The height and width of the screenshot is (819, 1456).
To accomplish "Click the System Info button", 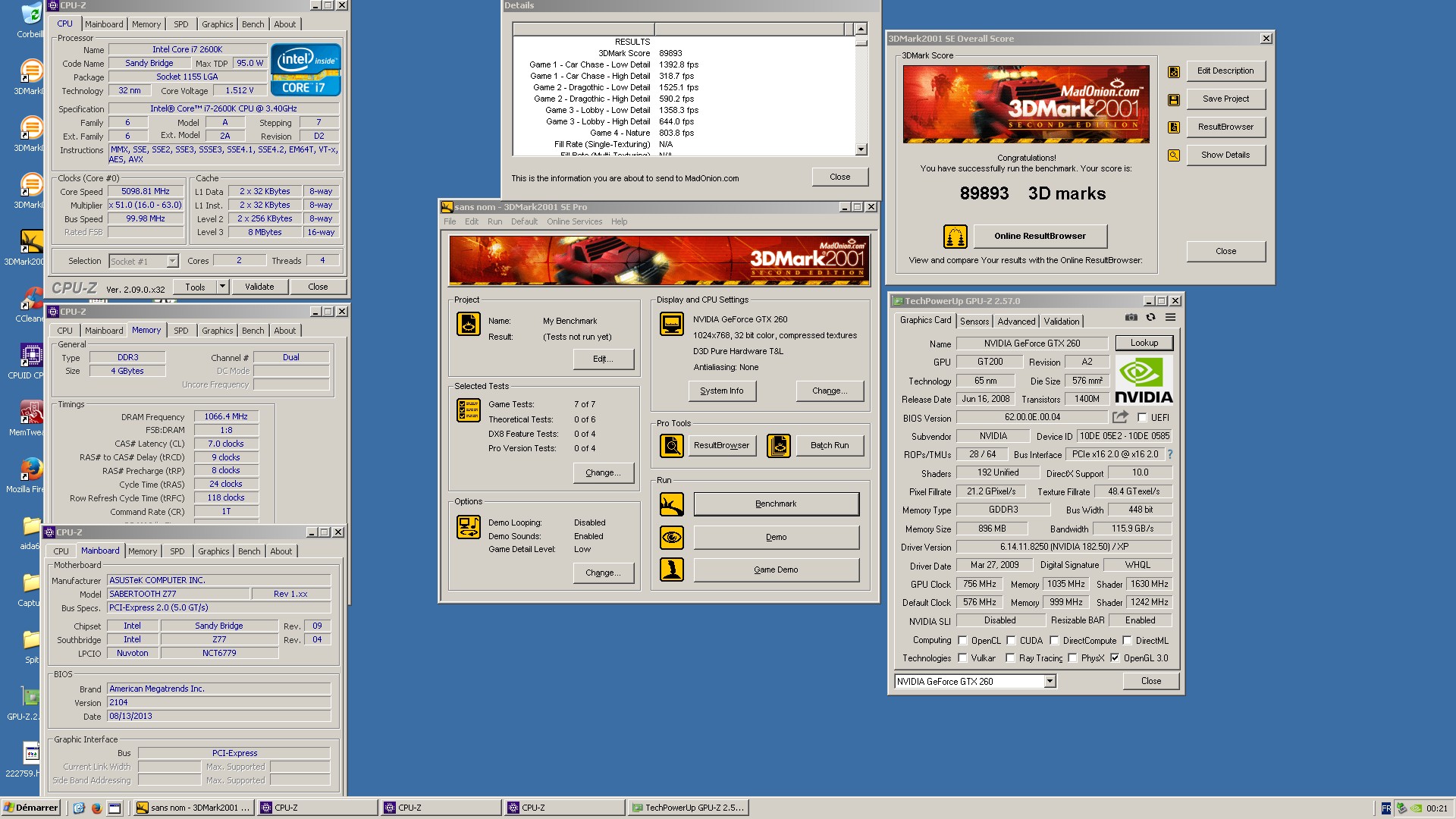I will coord(722,391).
